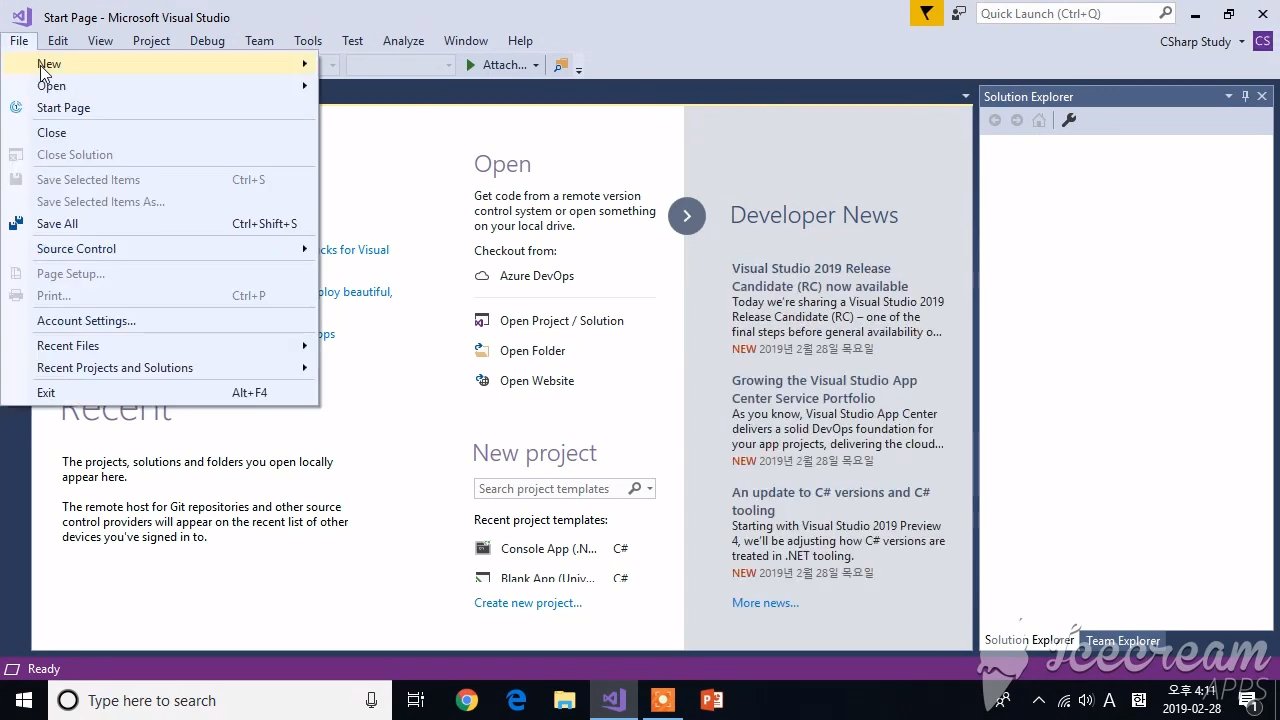Open the Edit menu

58,41
